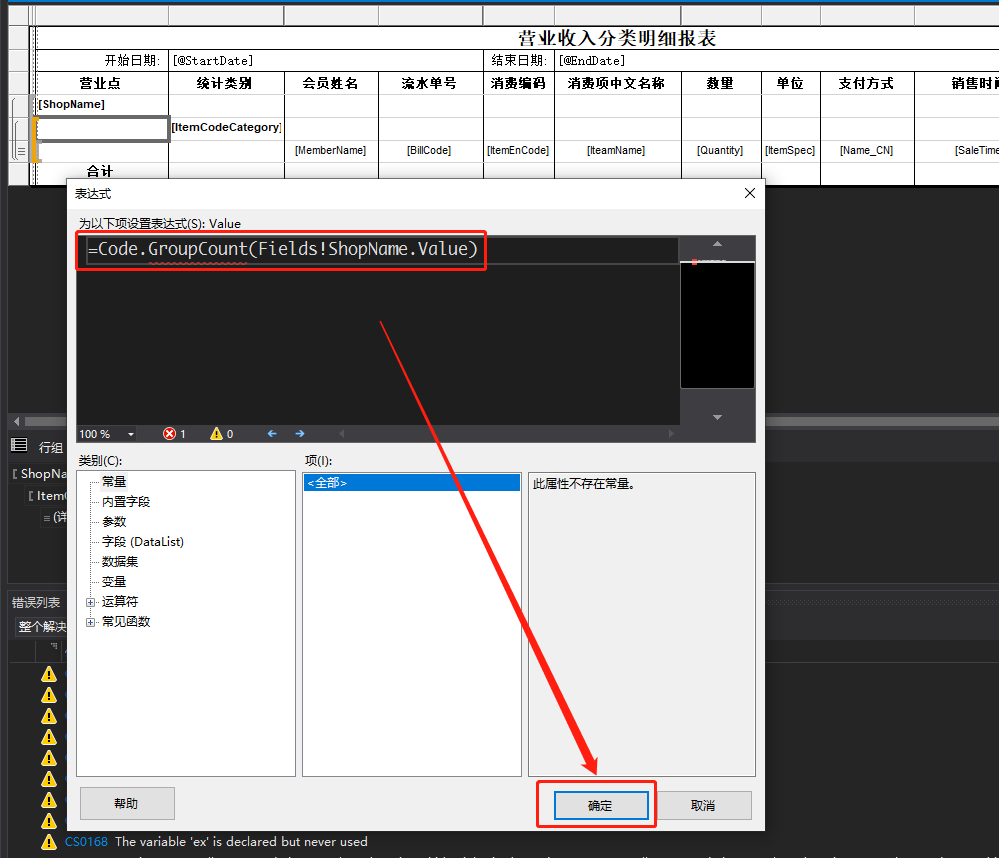Click the [ItemSpec] detail cell

[x=790, y=150]
